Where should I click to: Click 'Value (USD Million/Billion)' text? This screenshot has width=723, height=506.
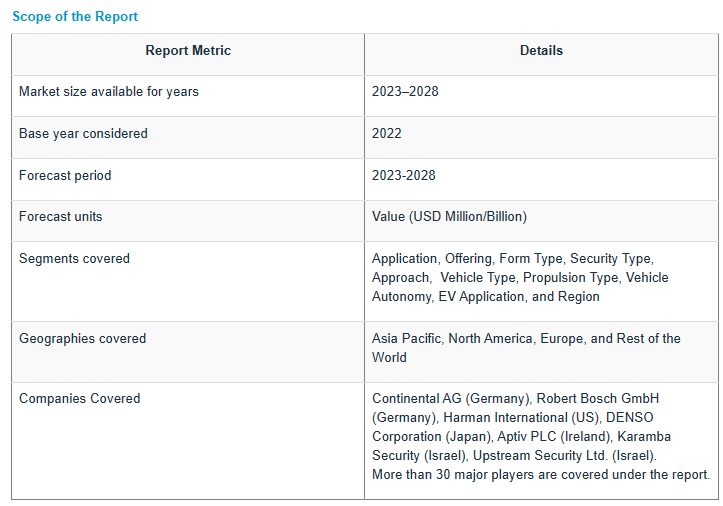(x=449, y=217)
